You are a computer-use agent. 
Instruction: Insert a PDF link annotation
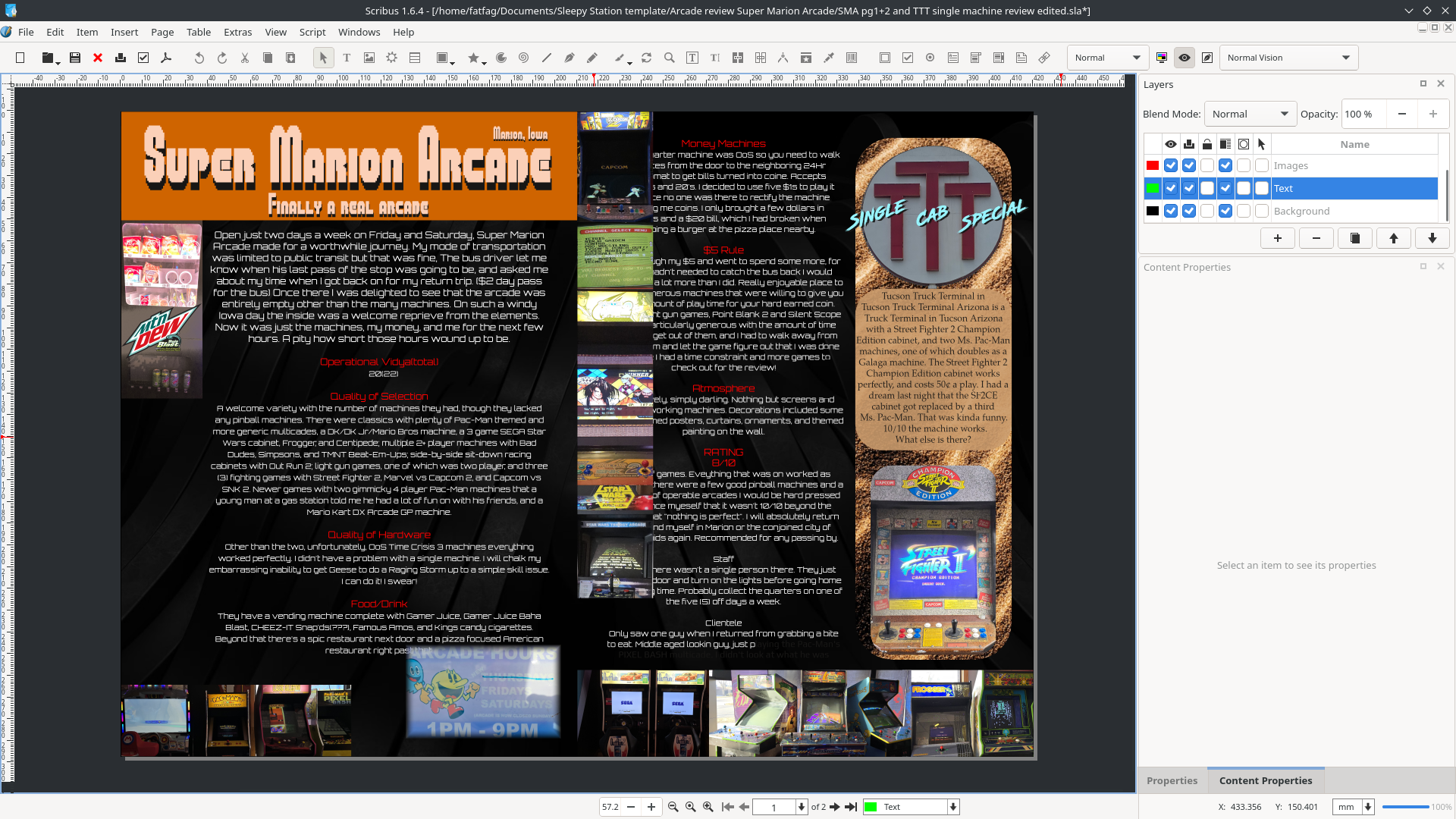[1043, 58]
